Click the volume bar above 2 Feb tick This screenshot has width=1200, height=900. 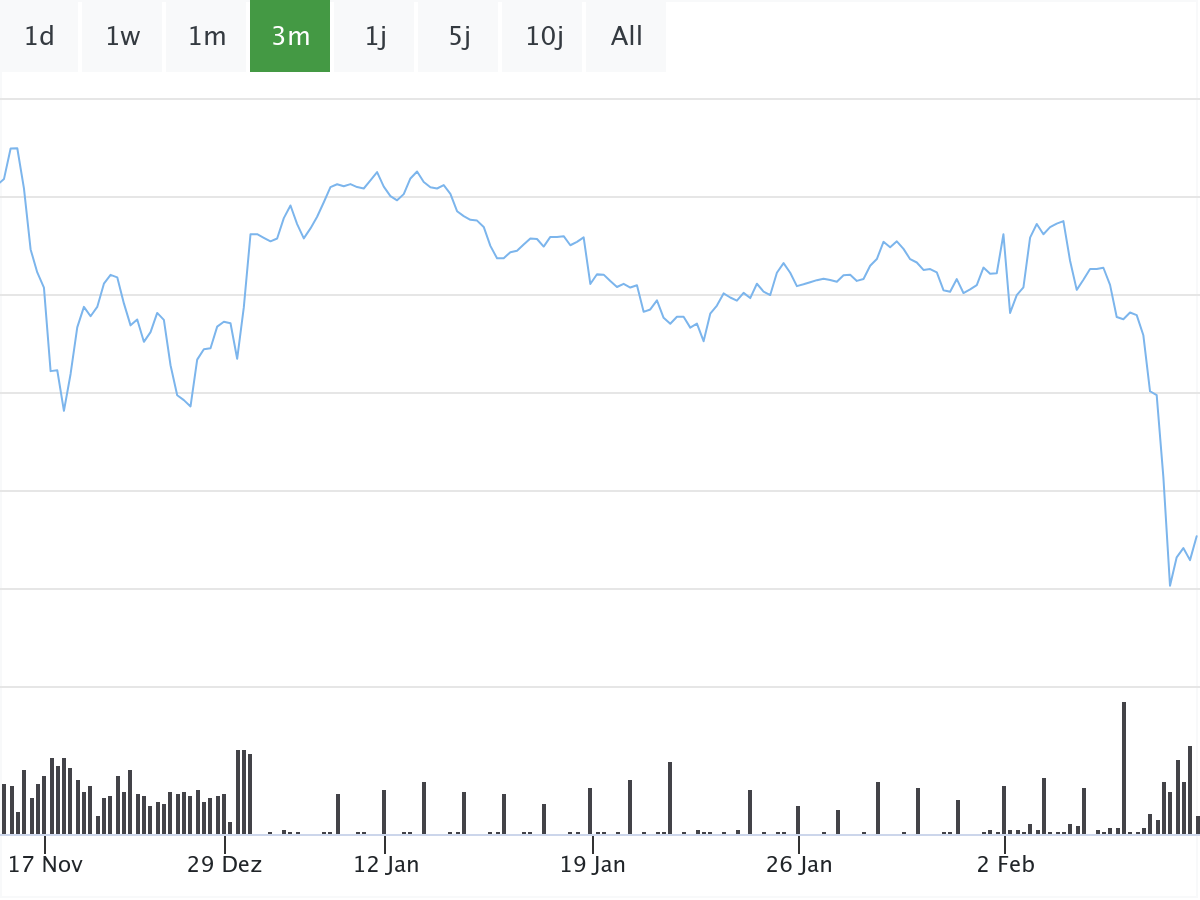click(1004, 810)
